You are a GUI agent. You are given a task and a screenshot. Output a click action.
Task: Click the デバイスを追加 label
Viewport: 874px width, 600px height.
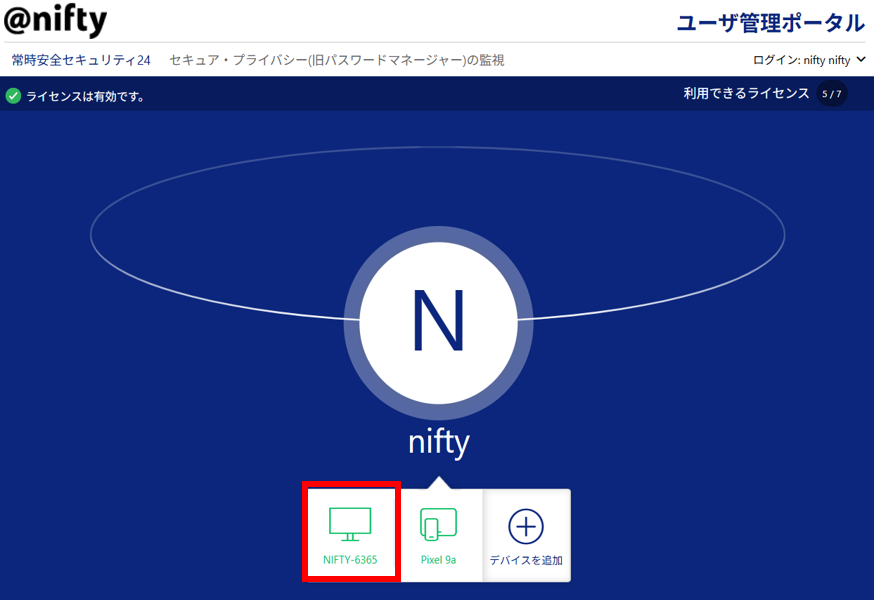526,560
